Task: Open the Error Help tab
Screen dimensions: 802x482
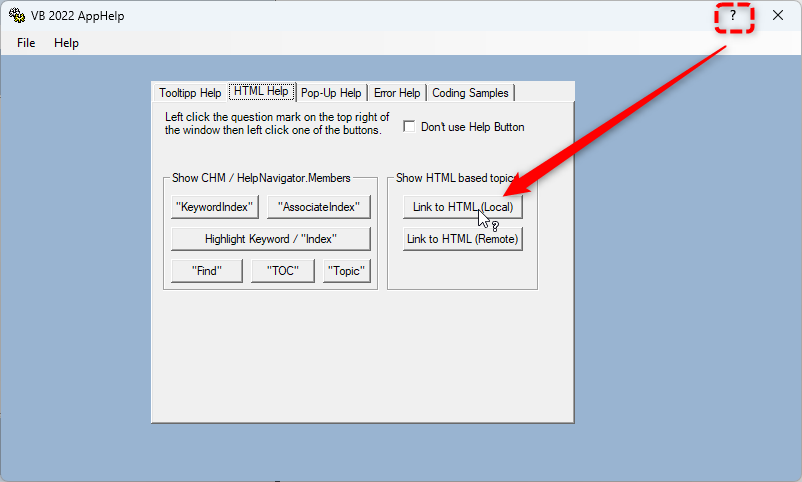Action: tap(397, 93)
